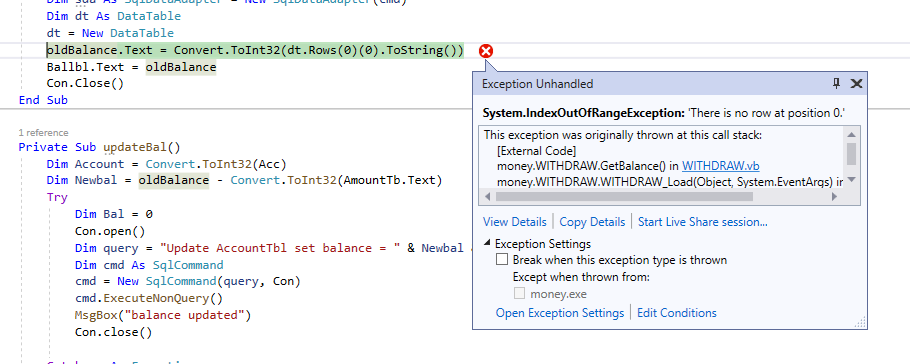
Task: Collapse the Exception Settings section
Action: click(x=488, y=244)
